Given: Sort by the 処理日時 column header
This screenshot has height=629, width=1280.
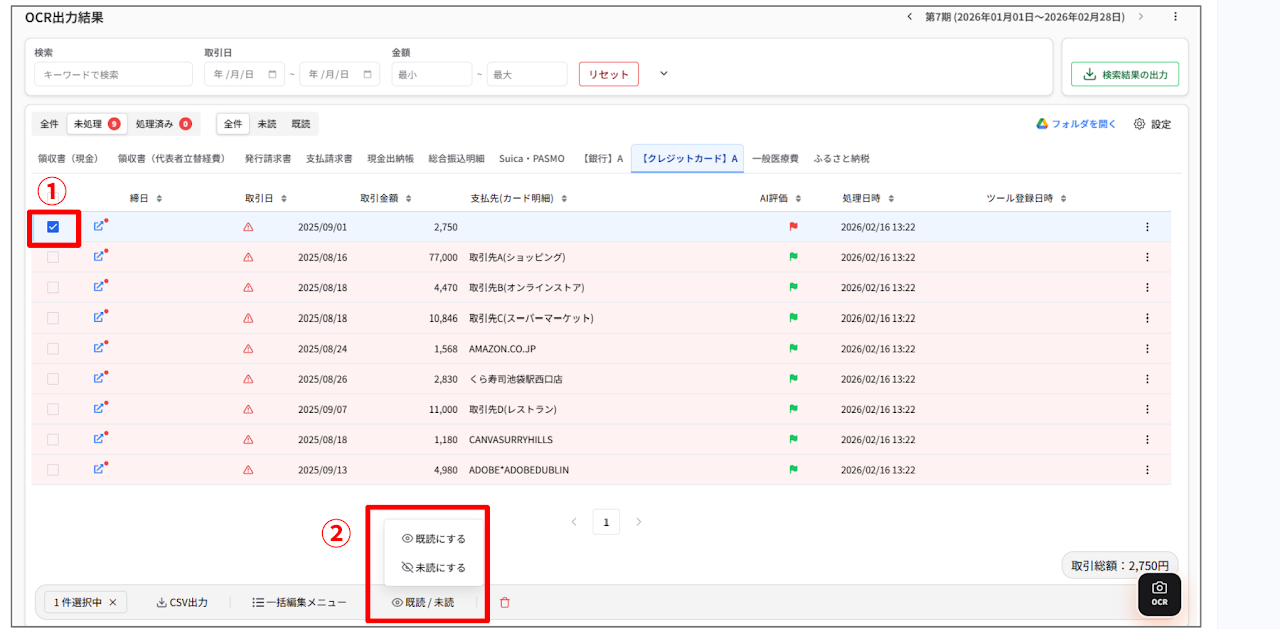Looking at the screenshot, I should coord(868,198).
